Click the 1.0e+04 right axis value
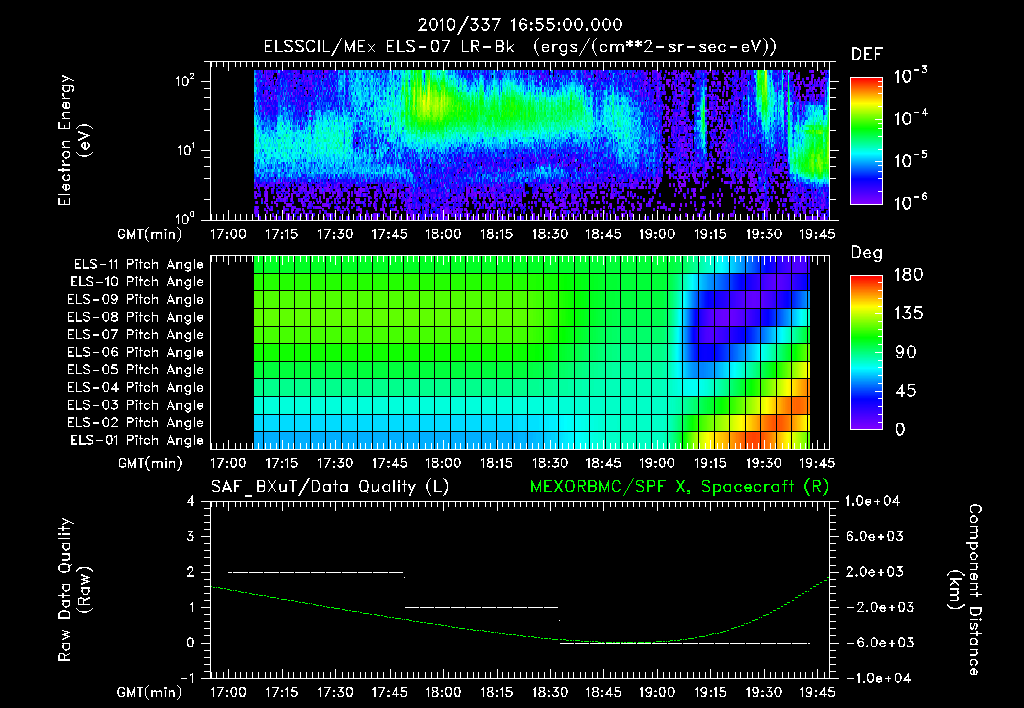Viewport: 1024px width, 708px height. pyautogui.click(x=872, y=501)
